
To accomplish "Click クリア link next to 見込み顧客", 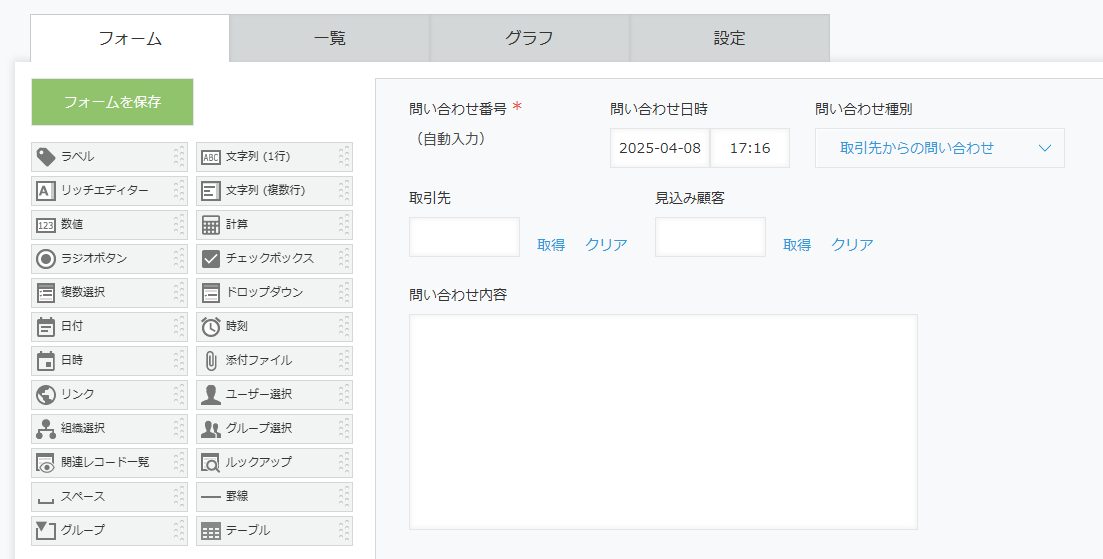I will tap(852, 245).
